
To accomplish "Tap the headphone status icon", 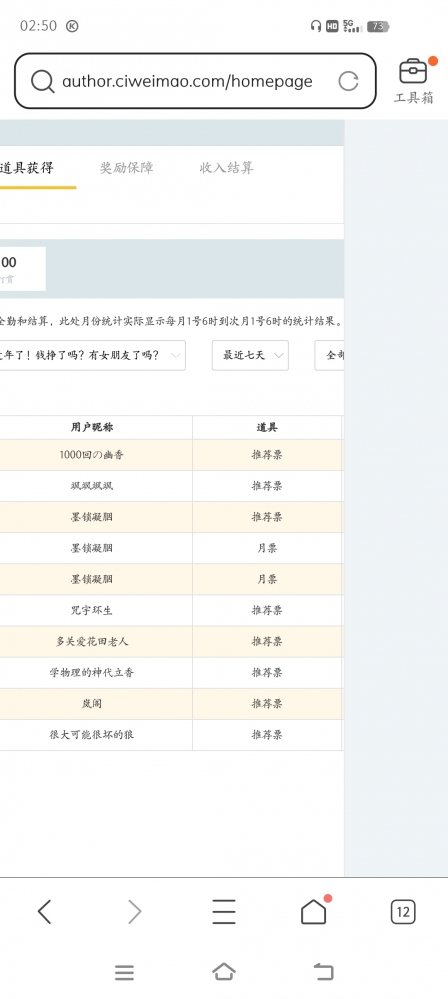I will point(315,26).
